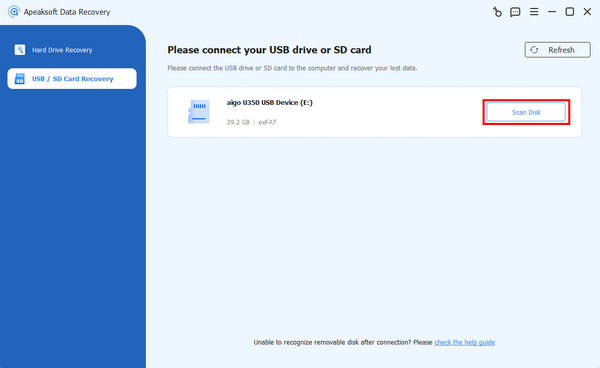
Task: Open the hamburger menu icon
Action: (534, 12)
